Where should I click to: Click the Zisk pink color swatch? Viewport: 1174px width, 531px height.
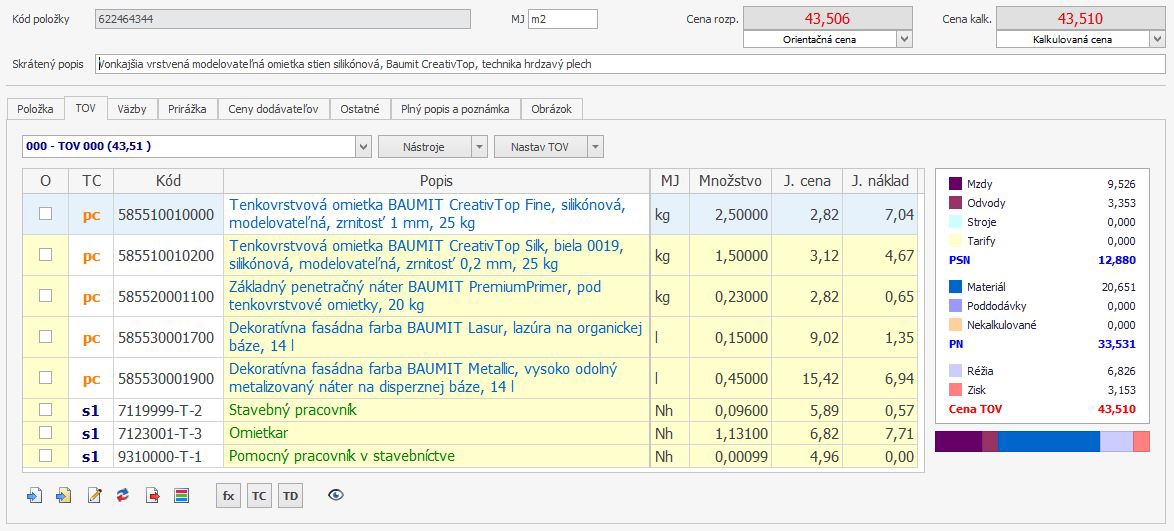955,389
